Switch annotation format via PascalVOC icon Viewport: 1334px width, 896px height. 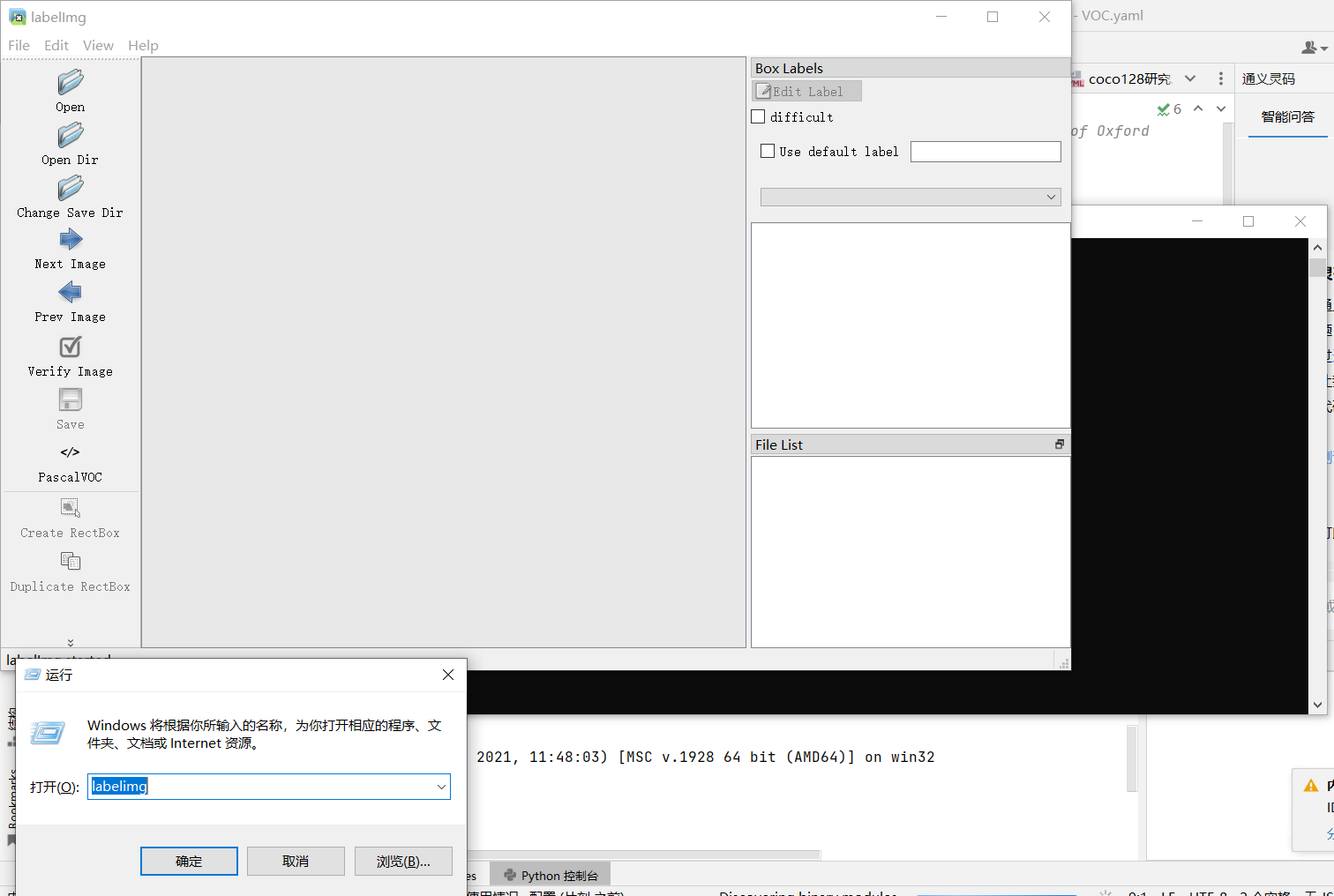tap(71, 452)
